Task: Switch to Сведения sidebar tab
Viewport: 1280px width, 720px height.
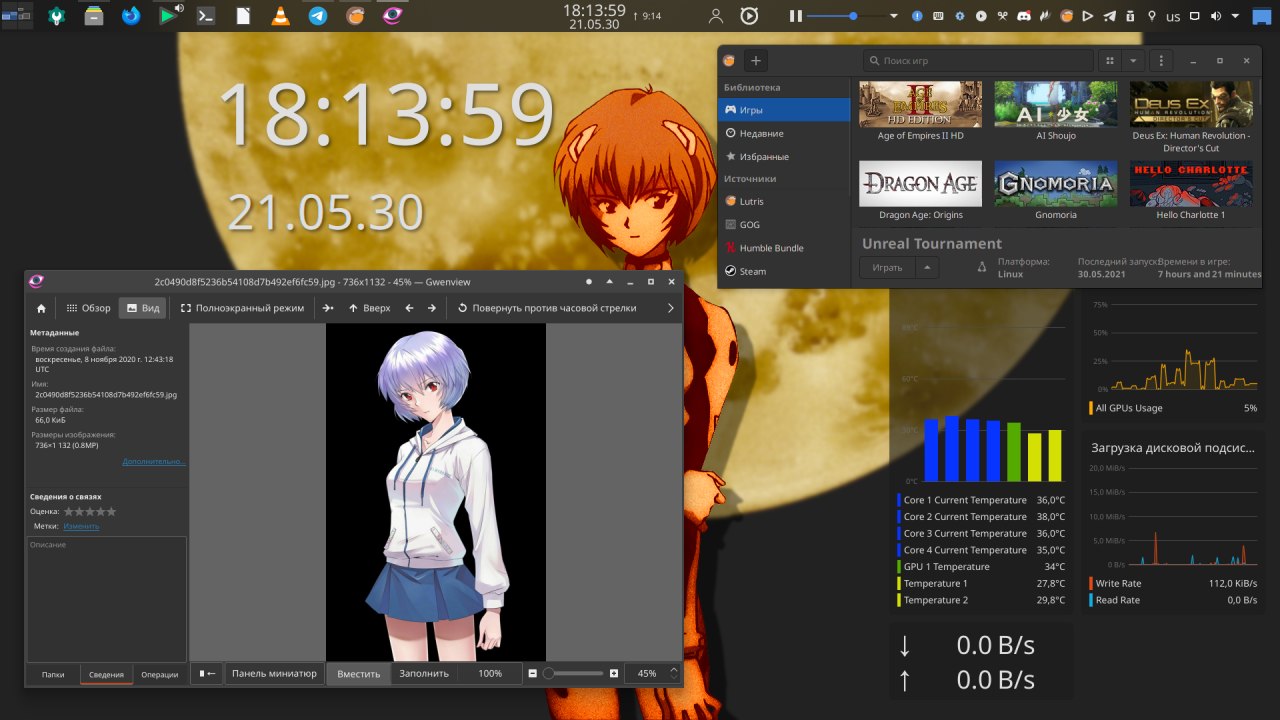Action: tap(106, 674)
